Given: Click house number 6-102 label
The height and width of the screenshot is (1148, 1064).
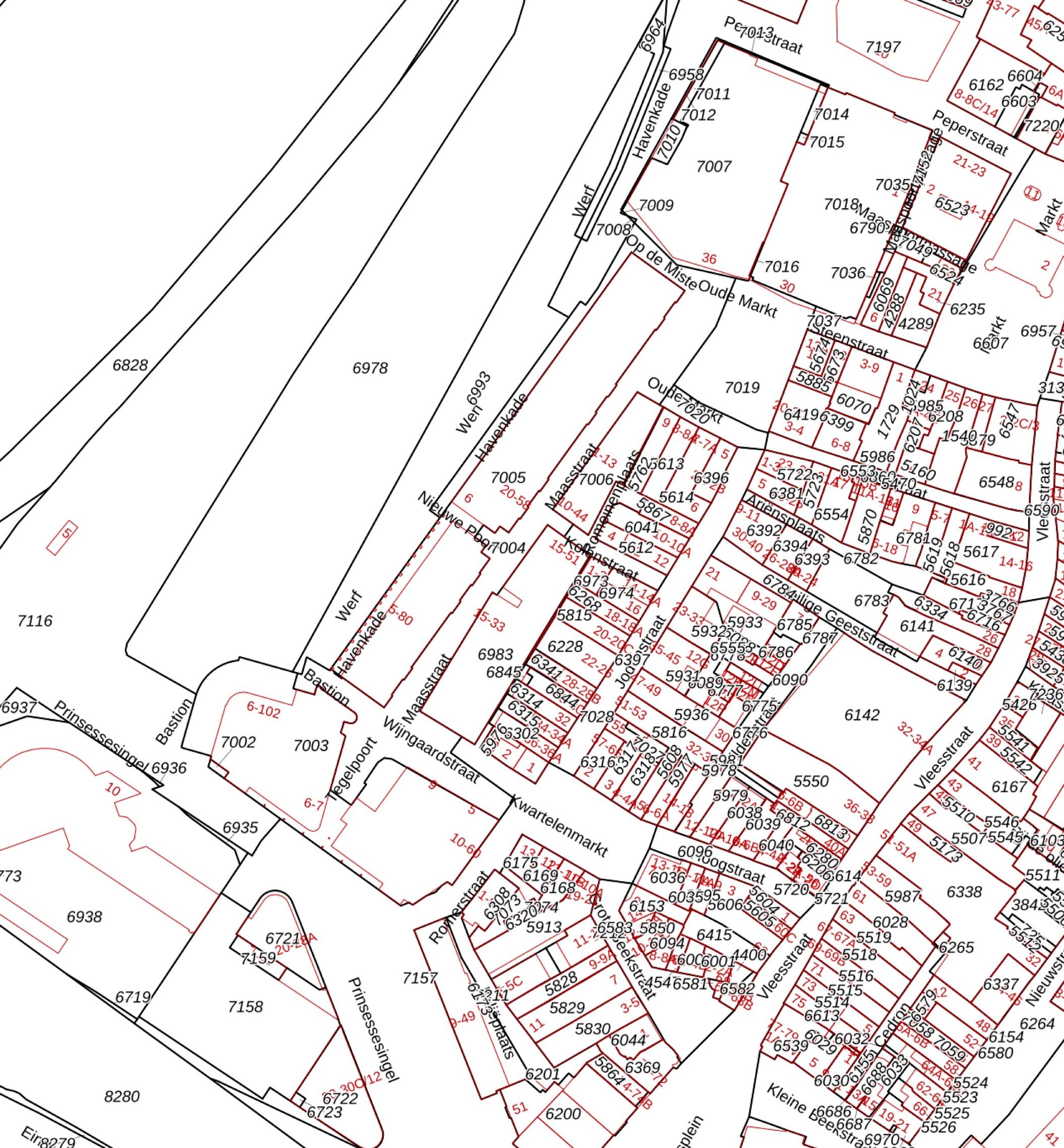Looking at the screenshot, I should (x=263, y=711).
